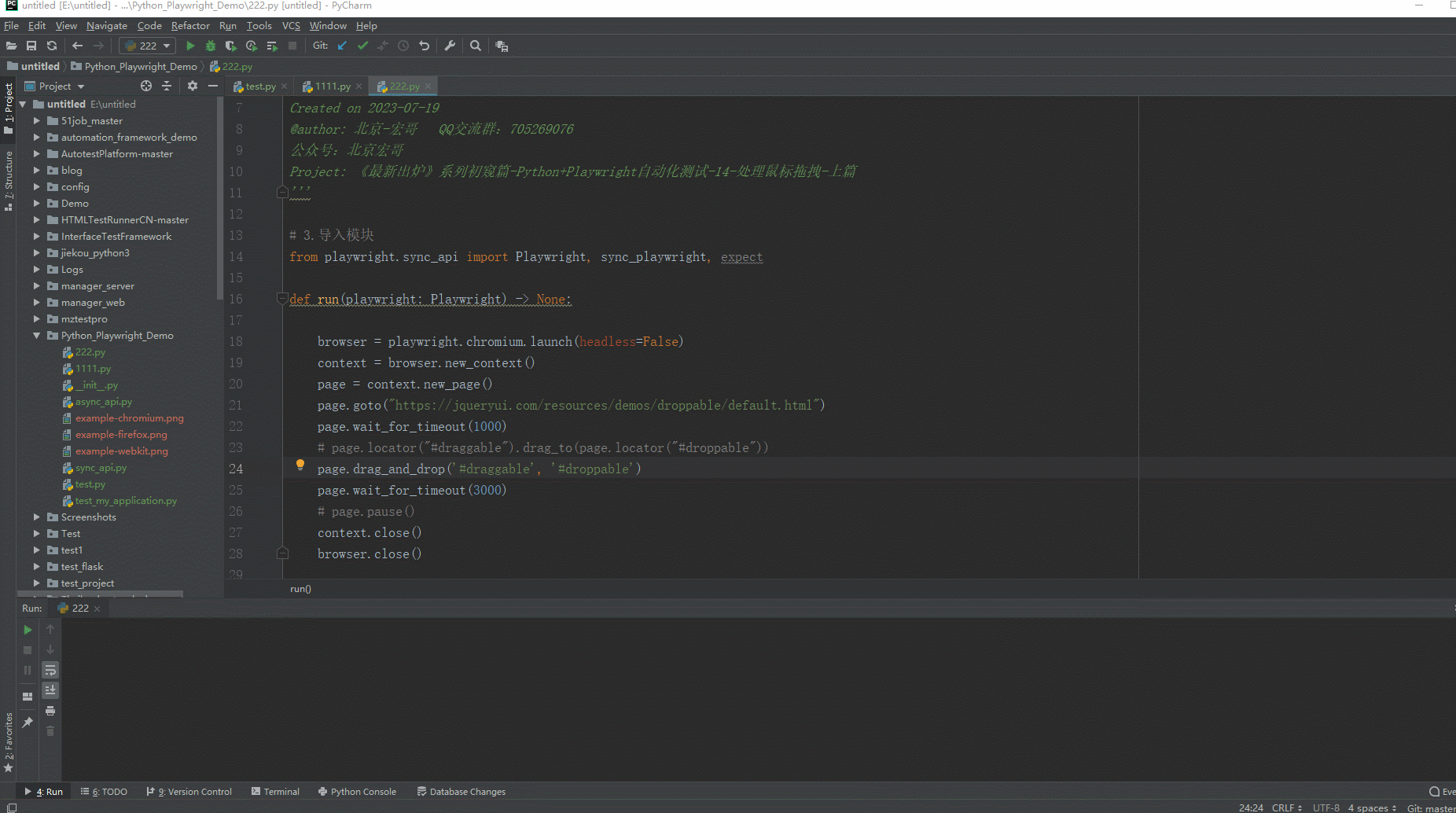Collapse all in Project panel
1456x813 pixels.
pos(167,86)
